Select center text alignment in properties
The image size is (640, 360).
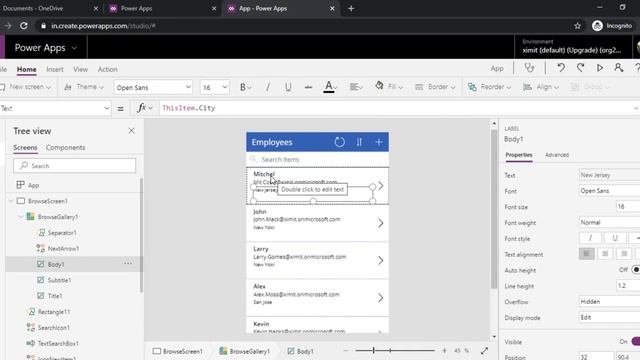tap(605, 254)
